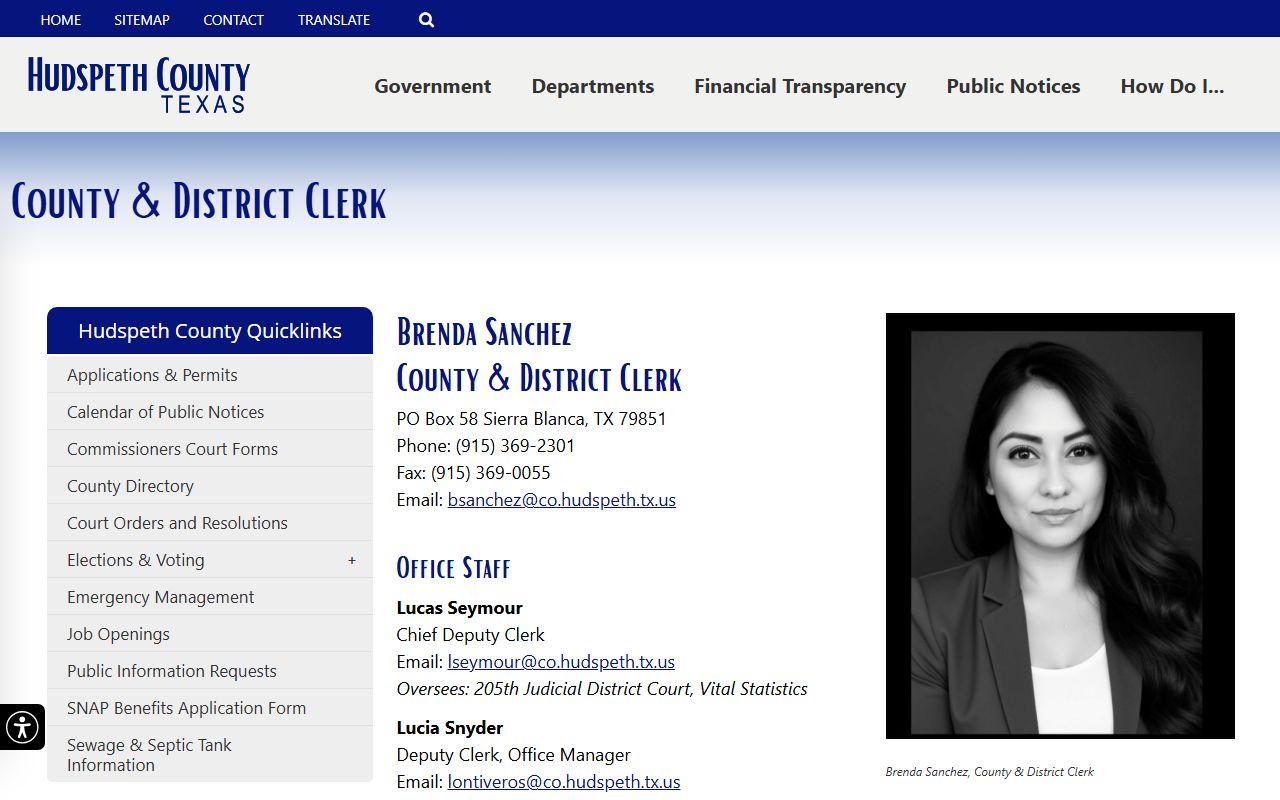
Task: Open the How Do I... menu
Action: [1172, 86]
